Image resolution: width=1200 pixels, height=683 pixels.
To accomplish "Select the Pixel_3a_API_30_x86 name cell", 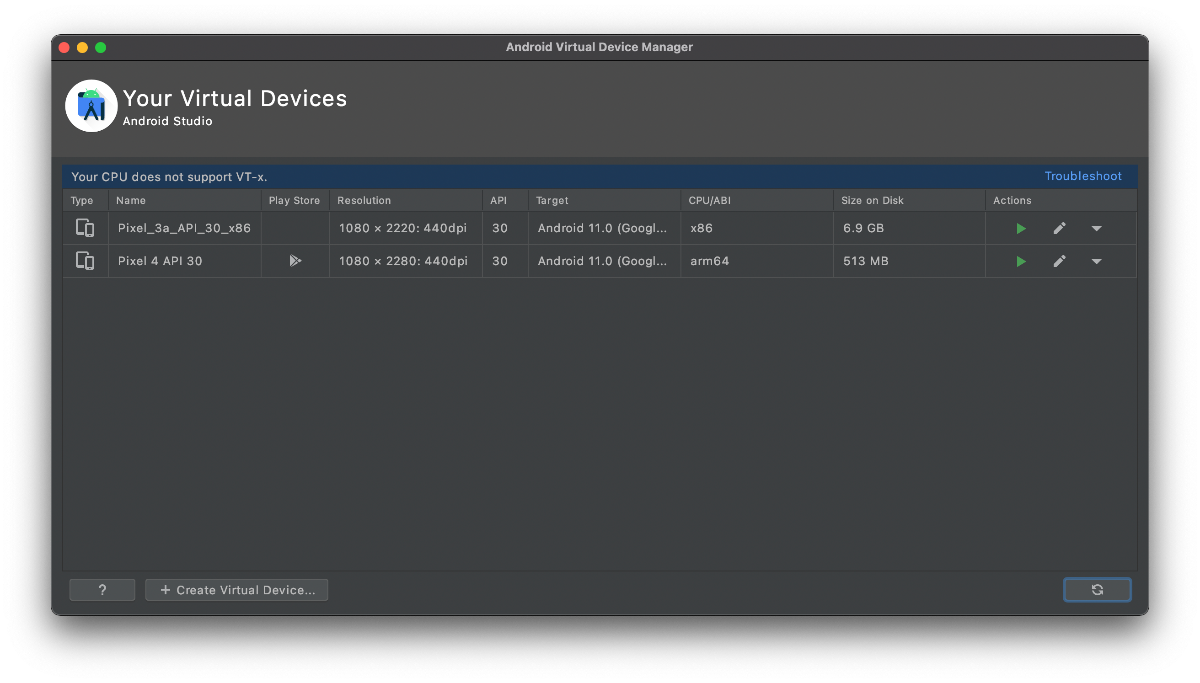I will click(184, 228).
